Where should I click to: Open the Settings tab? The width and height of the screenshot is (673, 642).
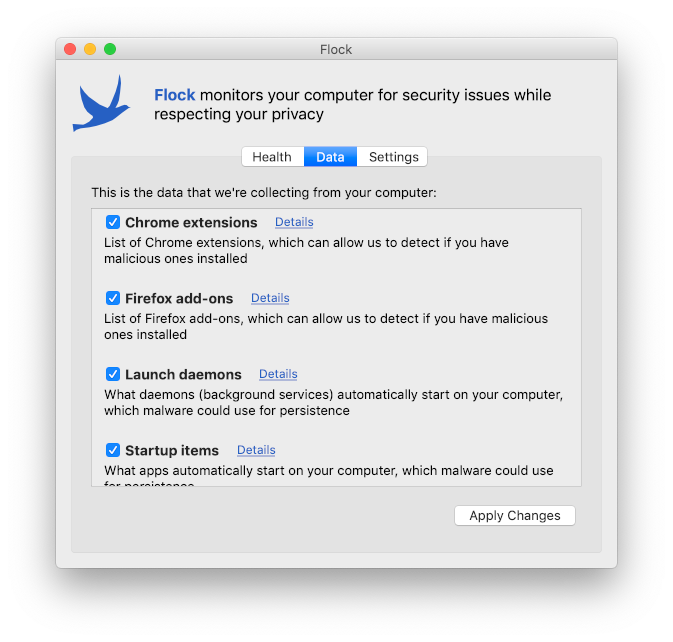(393, 157)
